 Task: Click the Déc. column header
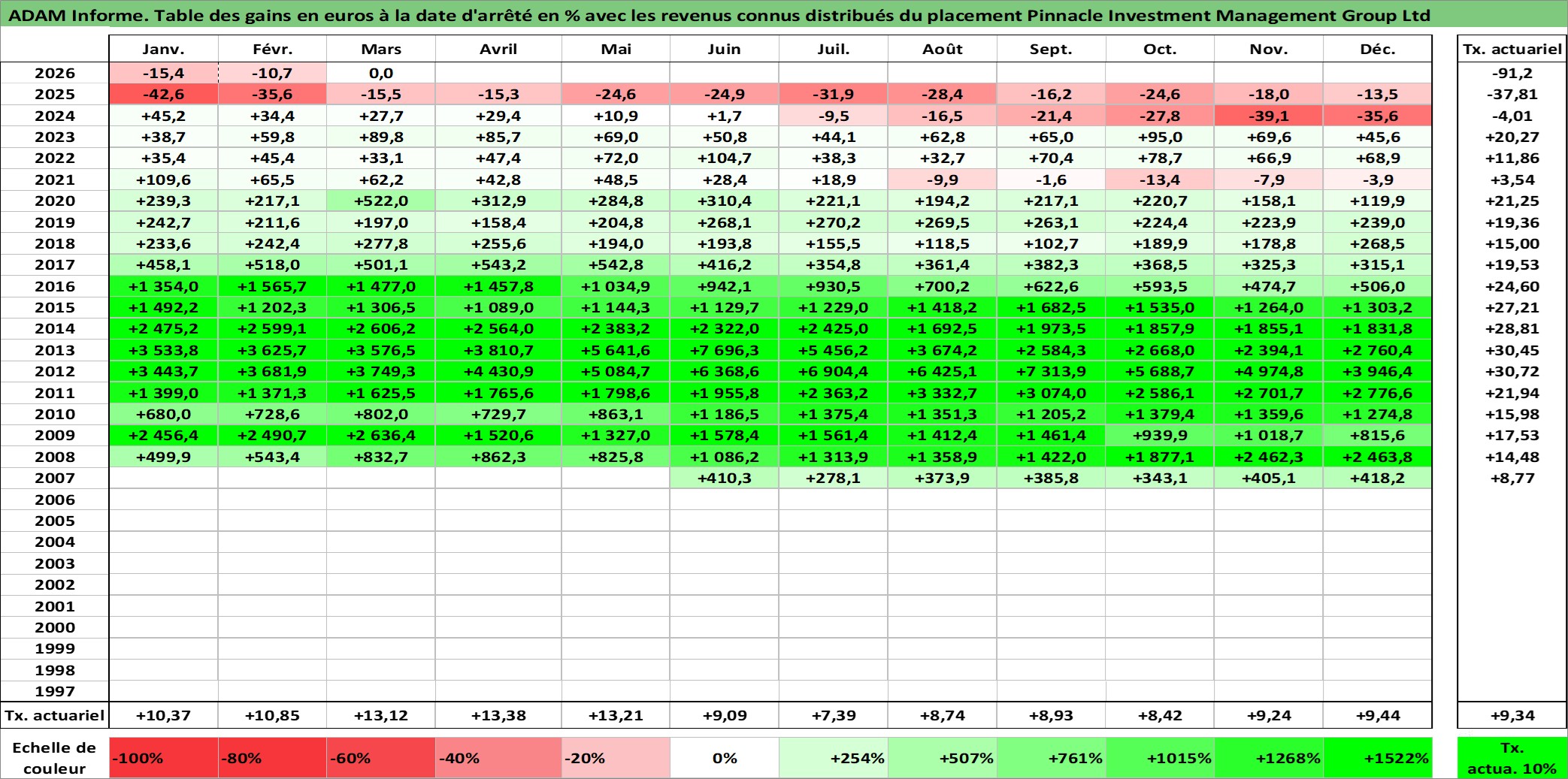[1377, 50]
